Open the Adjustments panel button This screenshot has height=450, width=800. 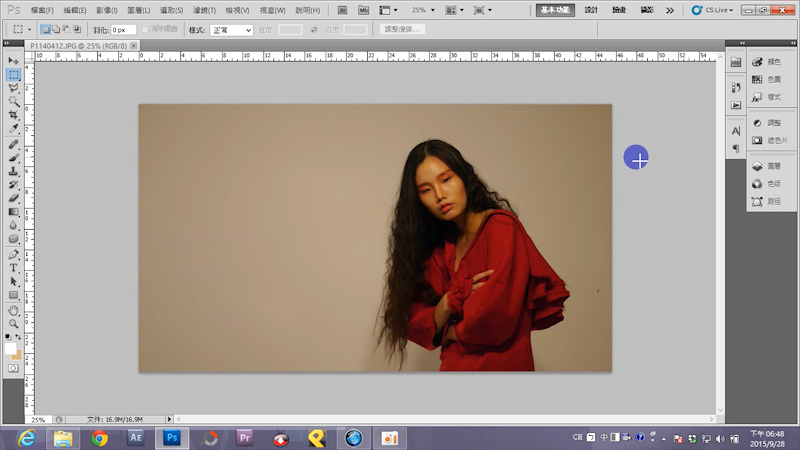click(x=767, y=123)
